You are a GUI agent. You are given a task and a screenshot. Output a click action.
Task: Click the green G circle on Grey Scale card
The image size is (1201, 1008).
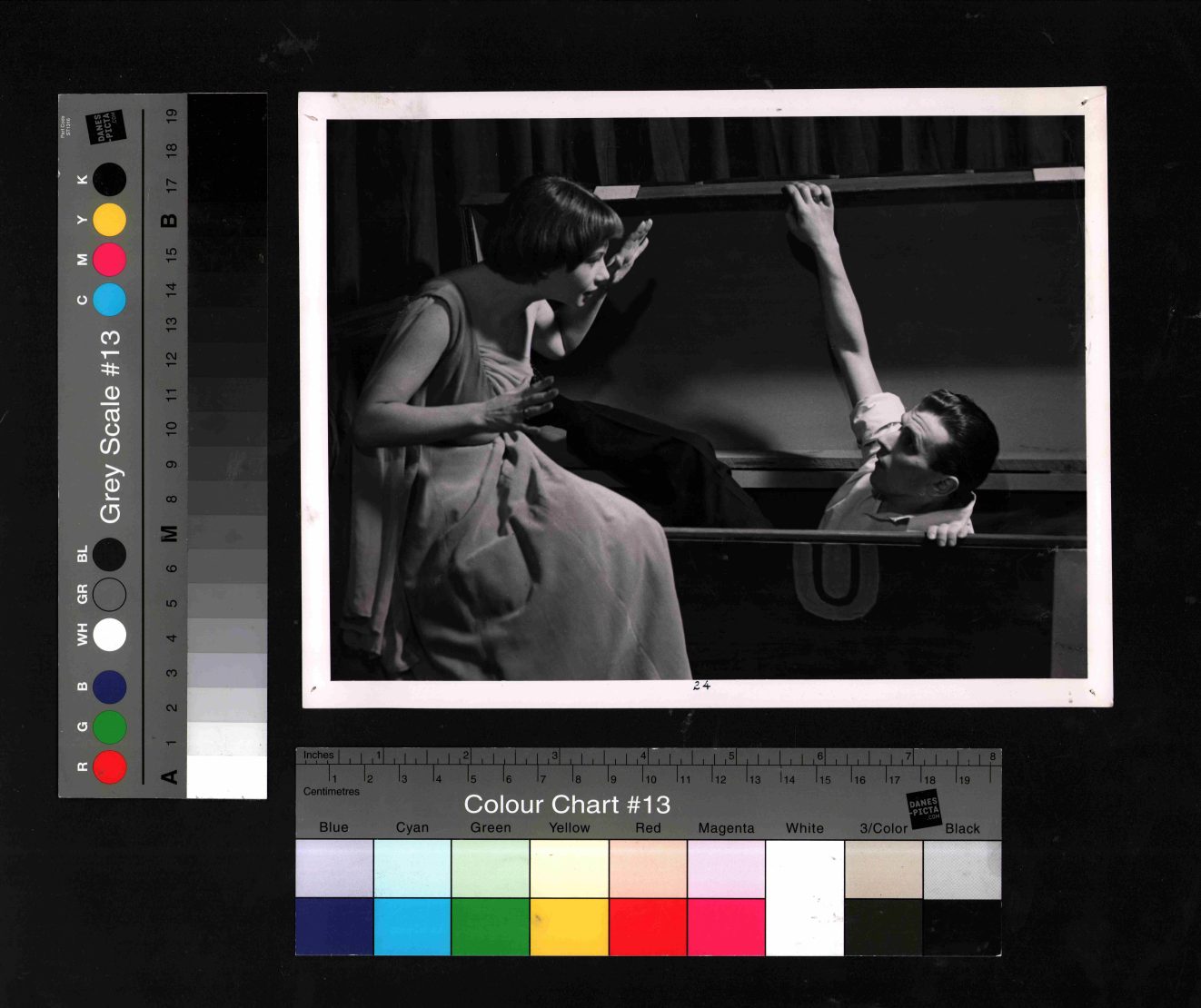[x=109, y=727]
